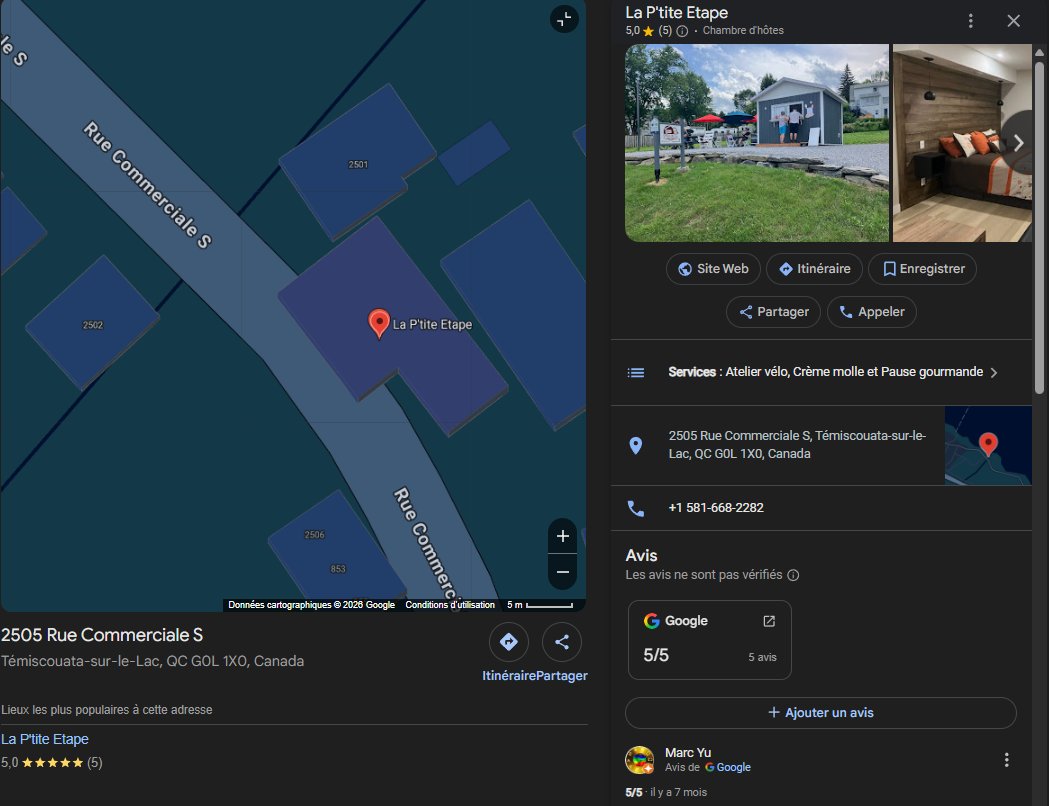Click Enregistrer to save the place
This screenshot has width=1049, height=806.
click(x=923, y=269)
